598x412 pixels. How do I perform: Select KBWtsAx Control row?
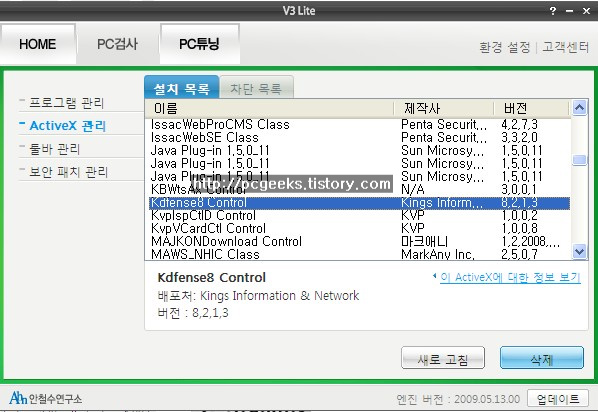pyautogui.click(x=360, y=189)
